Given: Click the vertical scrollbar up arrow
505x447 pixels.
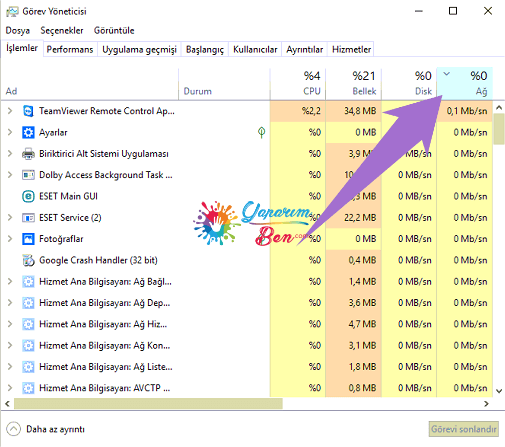Looking at the screenshot, I should [x=499, y=107].
